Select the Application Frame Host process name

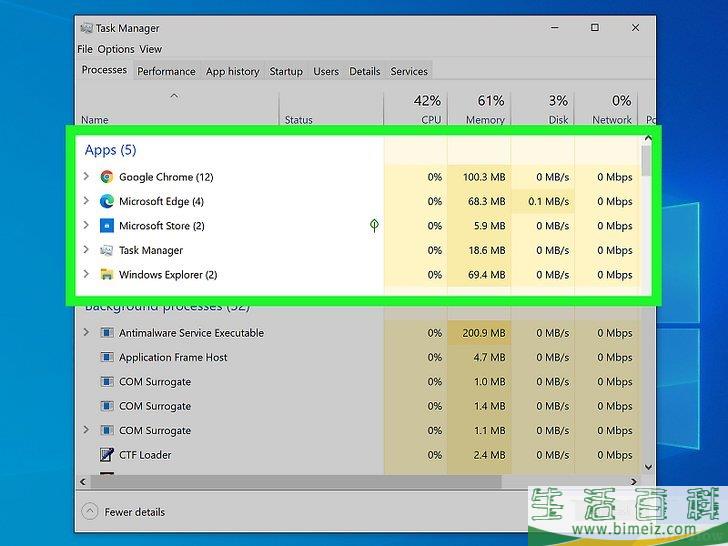click(x=173, y=357)
